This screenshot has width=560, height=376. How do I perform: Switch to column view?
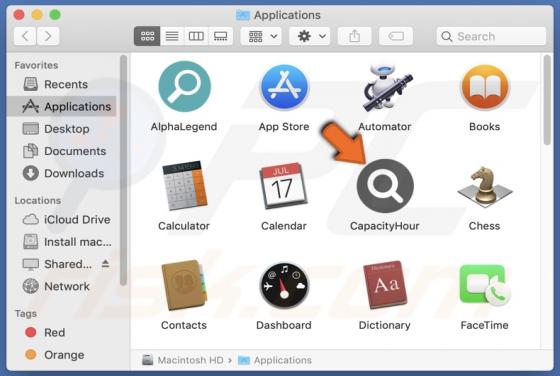coord(196,36)
